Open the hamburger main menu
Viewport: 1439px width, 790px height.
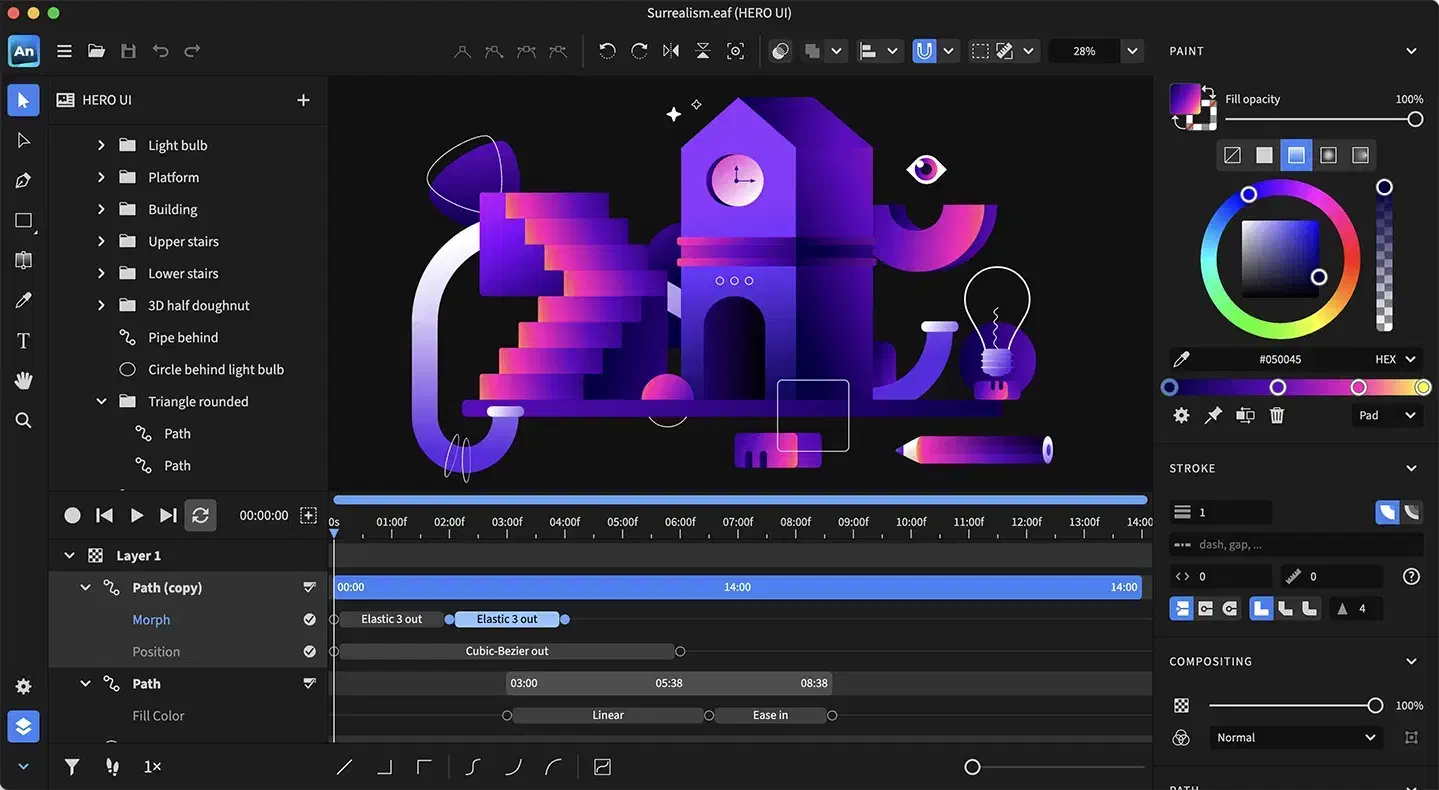coord(64,51)
